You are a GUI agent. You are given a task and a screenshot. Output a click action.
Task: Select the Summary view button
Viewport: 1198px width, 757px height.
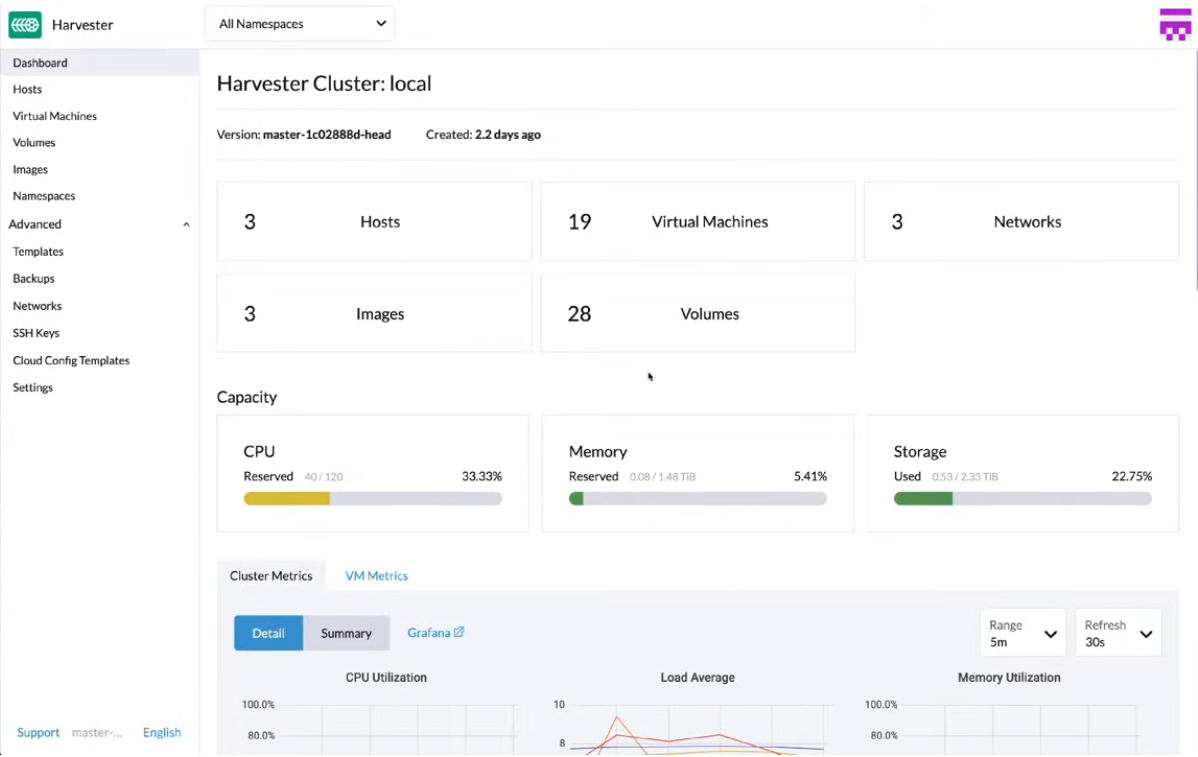(x=346, y=633)
